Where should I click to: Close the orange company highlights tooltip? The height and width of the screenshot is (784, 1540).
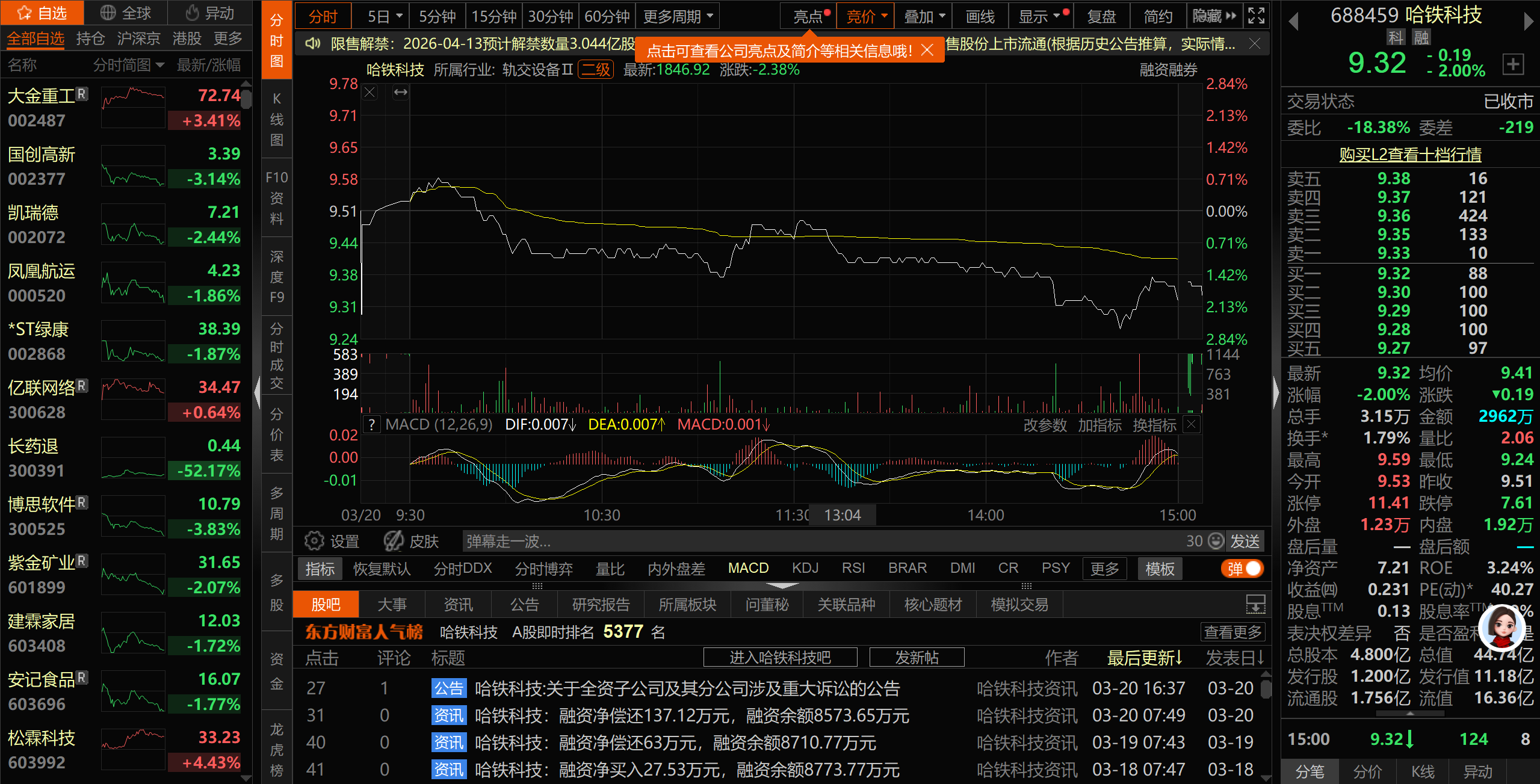(927, 51)
